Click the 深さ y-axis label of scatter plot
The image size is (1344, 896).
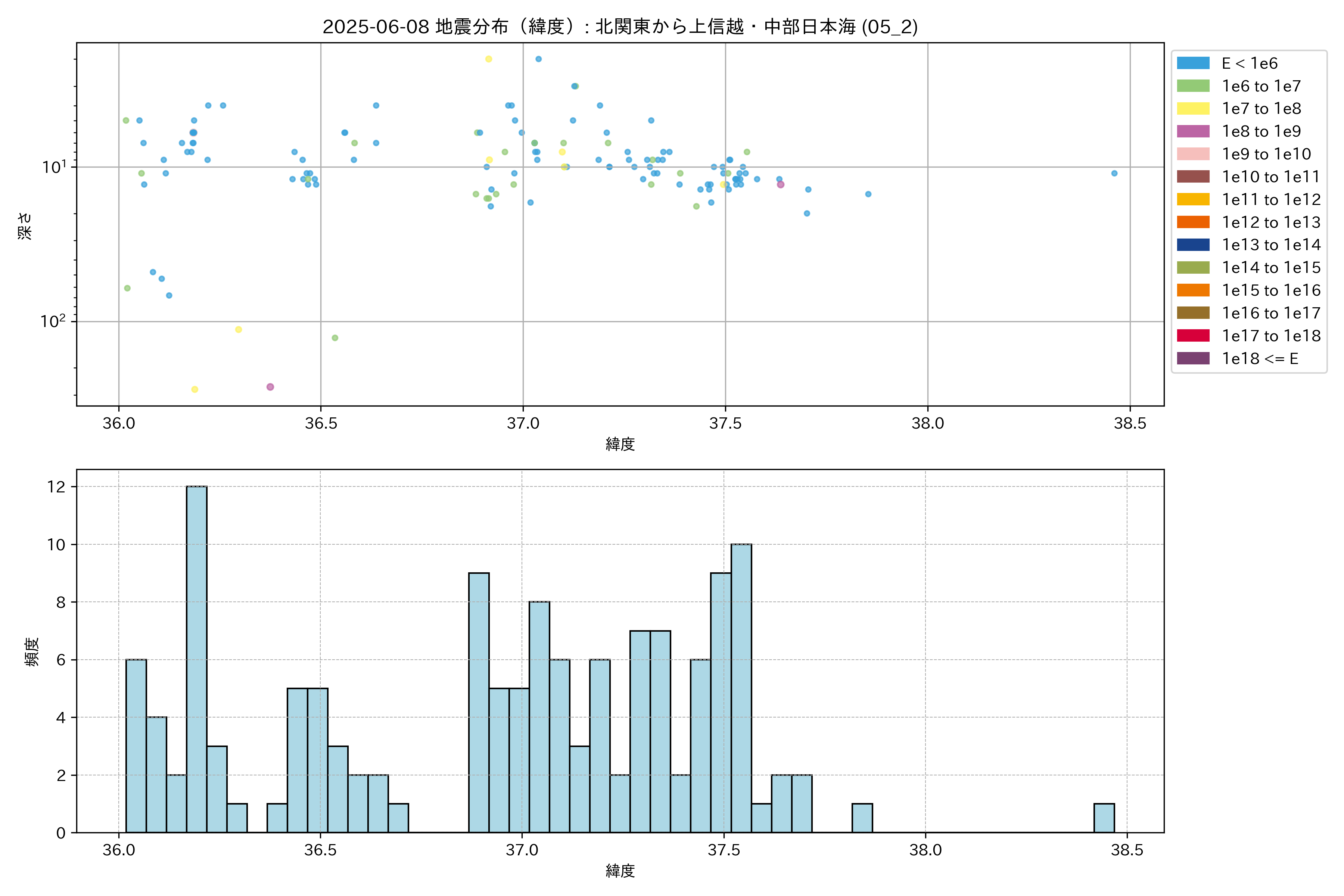point(25,226)
